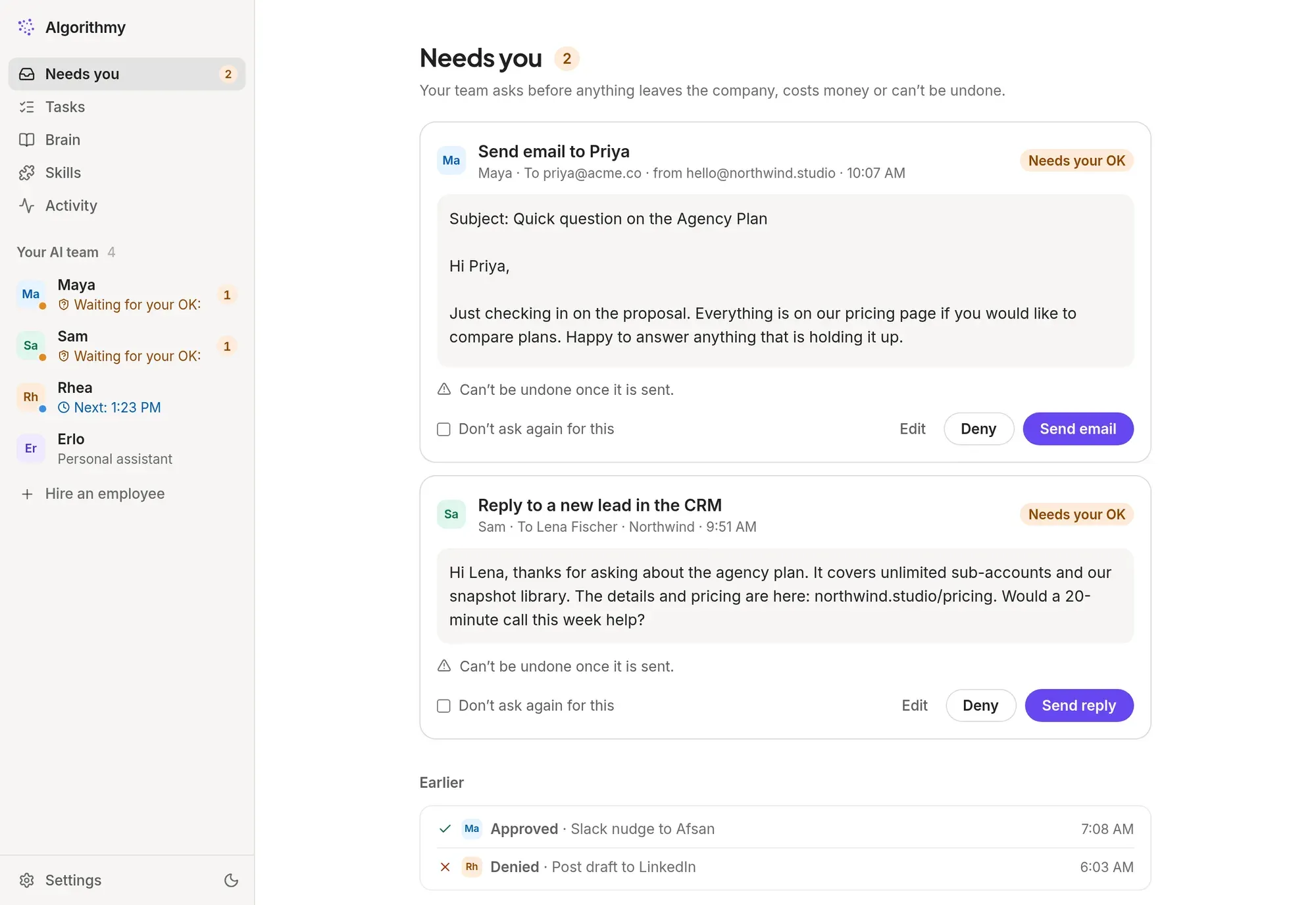Select Maya in the AI team list
1316x905 pixels.
click(127, 294)
